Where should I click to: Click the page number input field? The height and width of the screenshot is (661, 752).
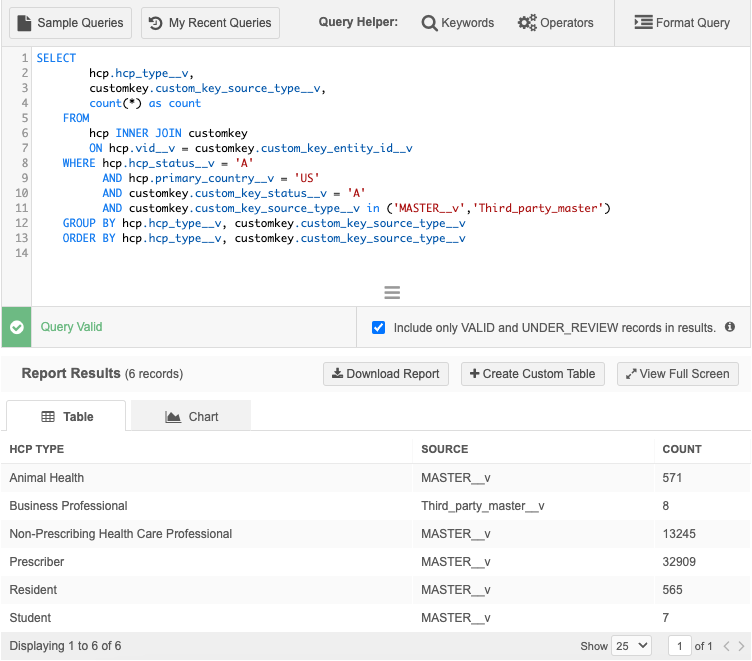680,646
